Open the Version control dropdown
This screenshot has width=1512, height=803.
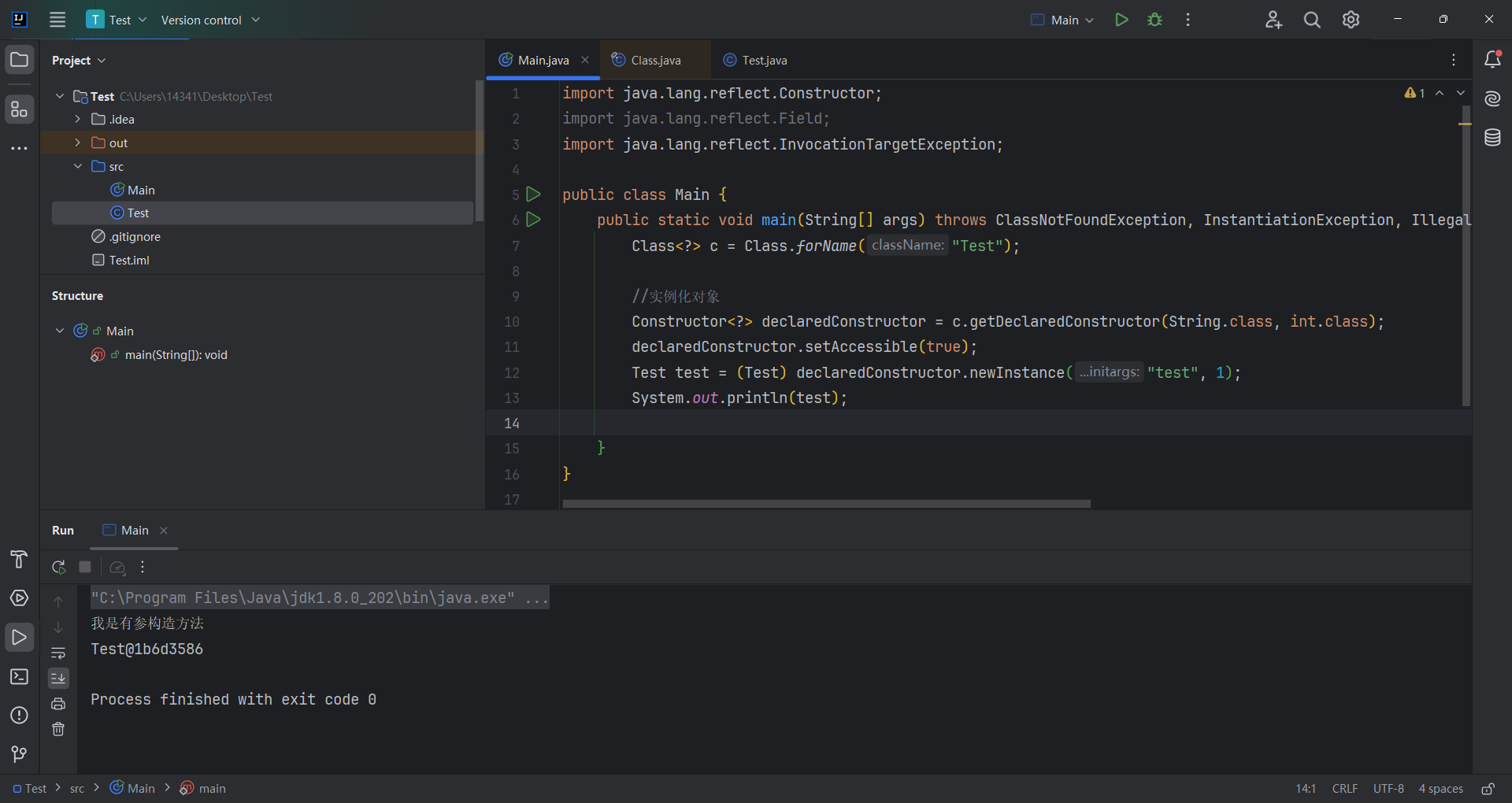pyautogui.click(x=210, y=20)
